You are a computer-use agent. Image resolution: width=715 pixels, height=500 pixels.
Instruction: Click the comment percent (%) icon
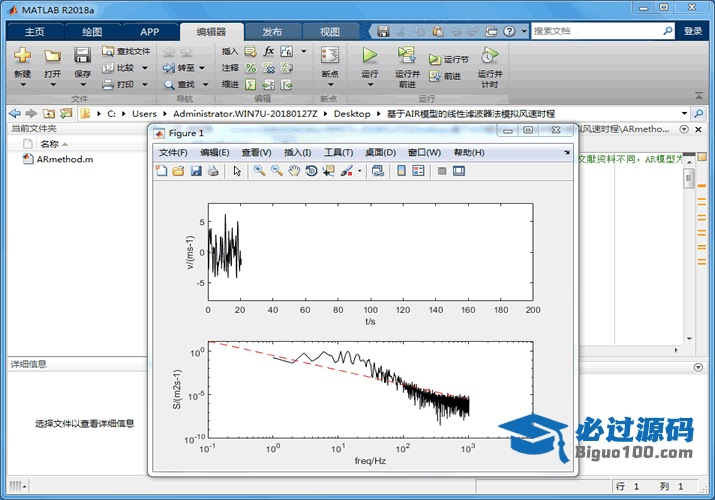coord(251,68)
